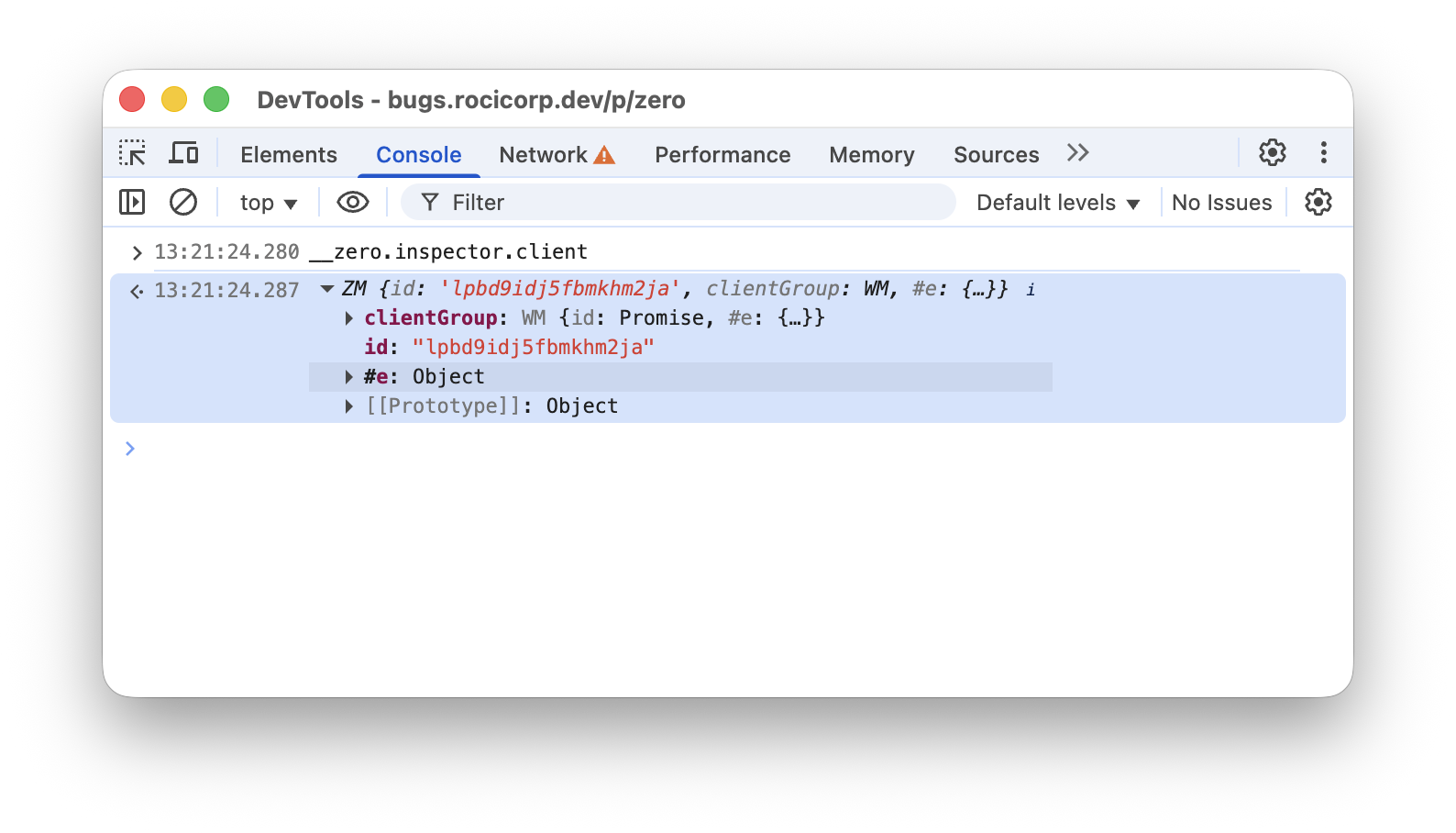Toggle the console sidebar panel
Image resolution: width=1456 pixels, height=833 pixels.
(x=132, y=202)
